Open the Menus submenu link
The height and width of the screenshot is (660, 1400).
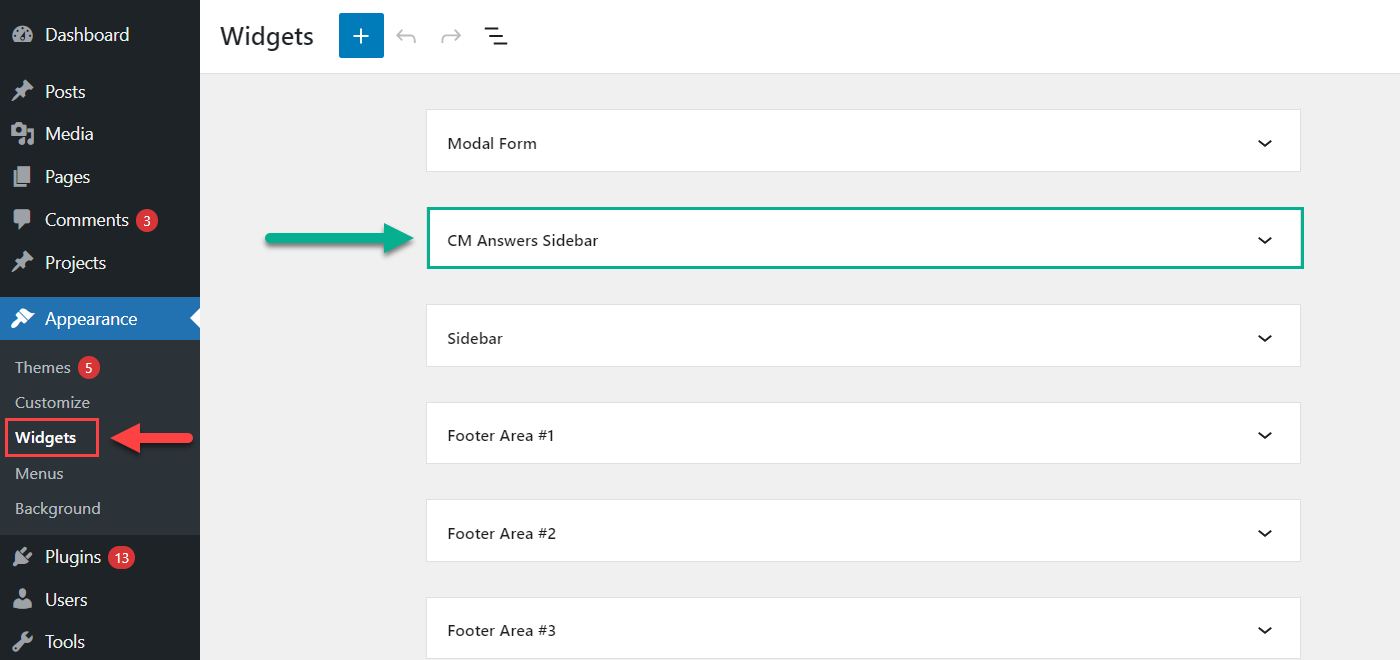pyautogui.click(x=39, y=474)
